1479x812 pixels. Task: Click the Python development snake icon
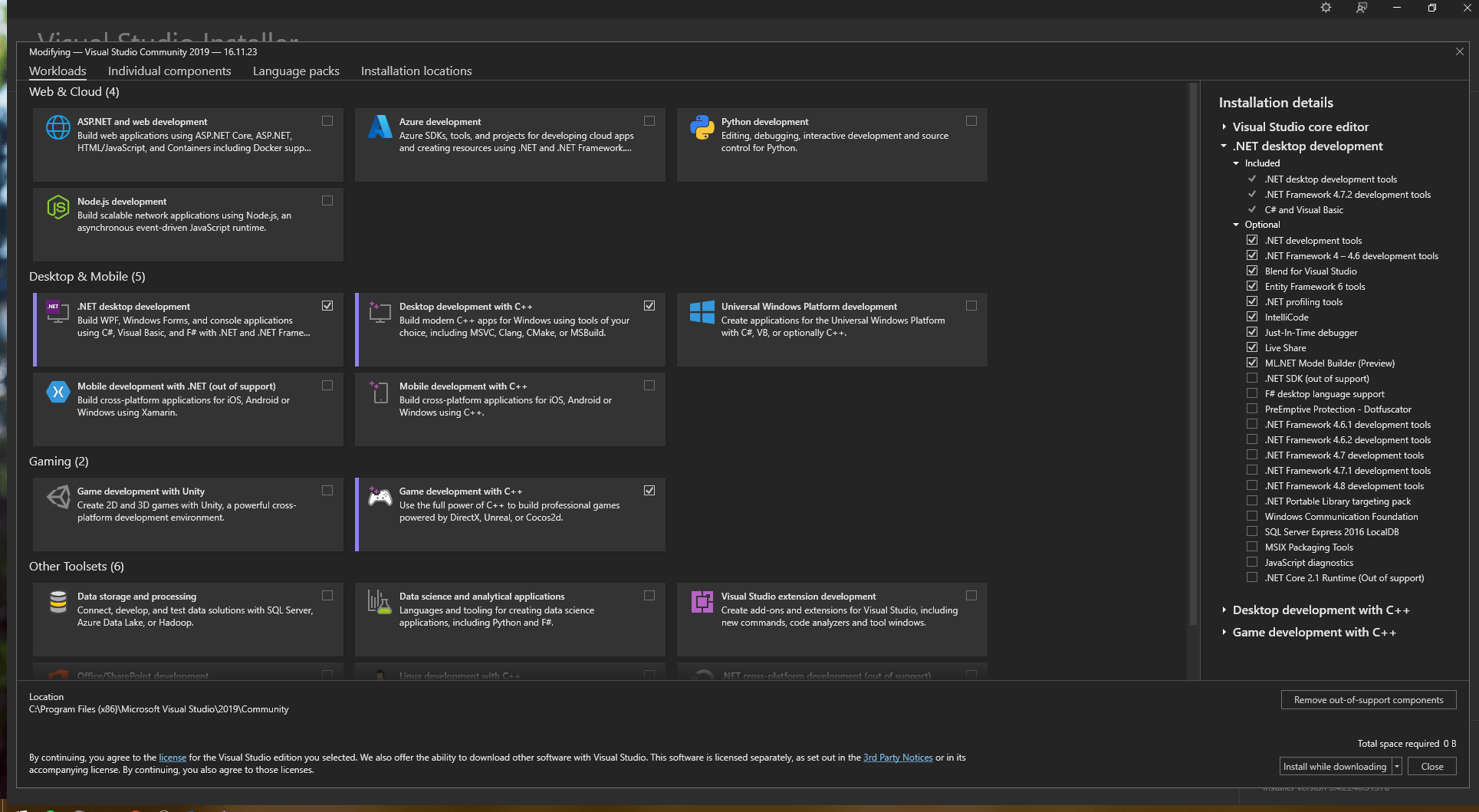click(702, 127)
